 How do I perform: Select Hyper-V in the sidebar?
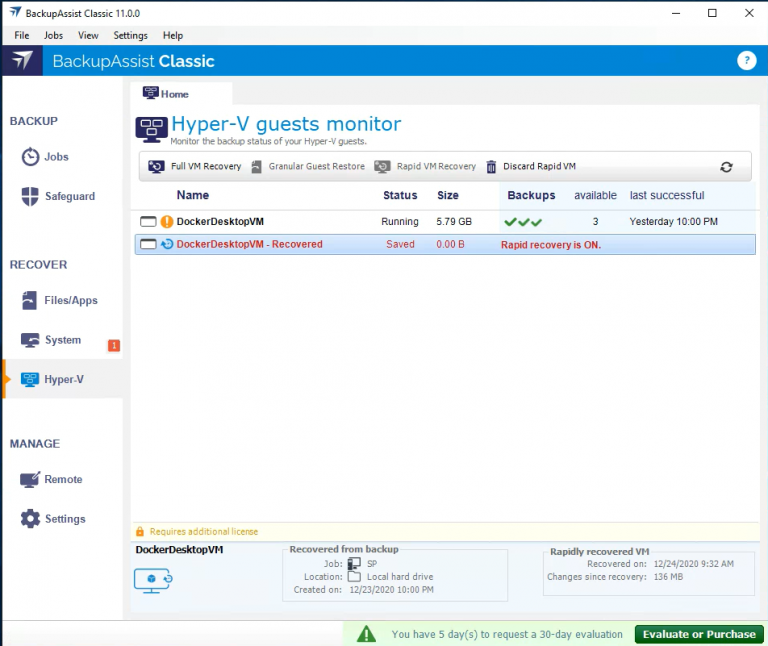click(63, 380)
